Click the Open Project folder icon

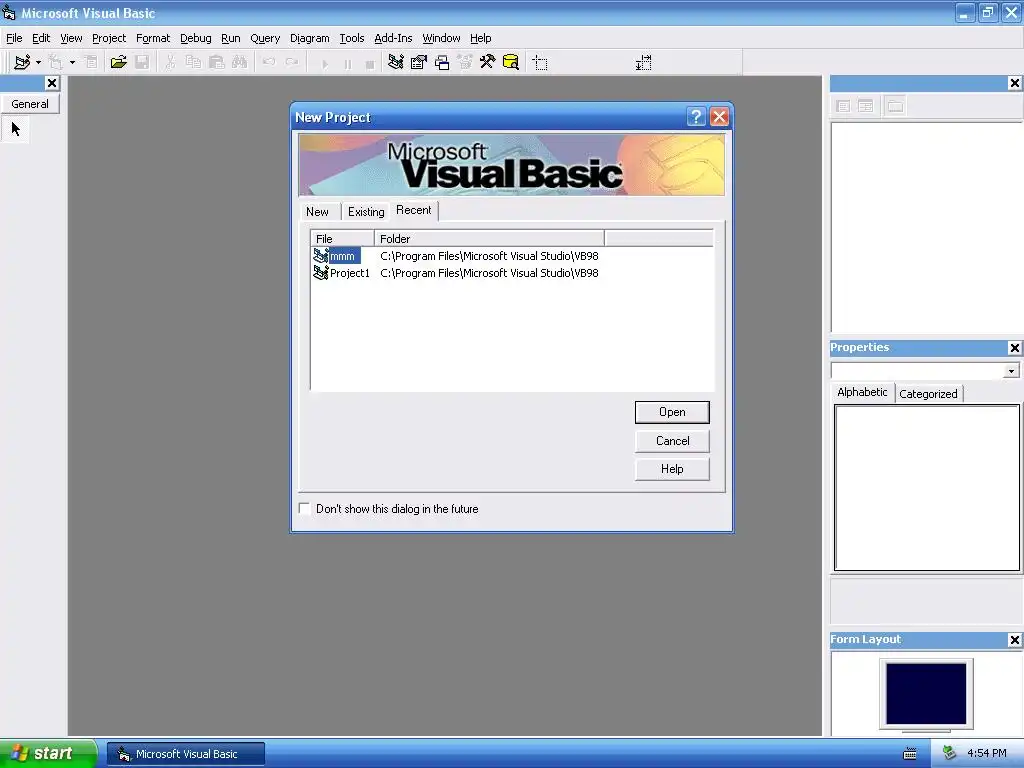(119, 62)
